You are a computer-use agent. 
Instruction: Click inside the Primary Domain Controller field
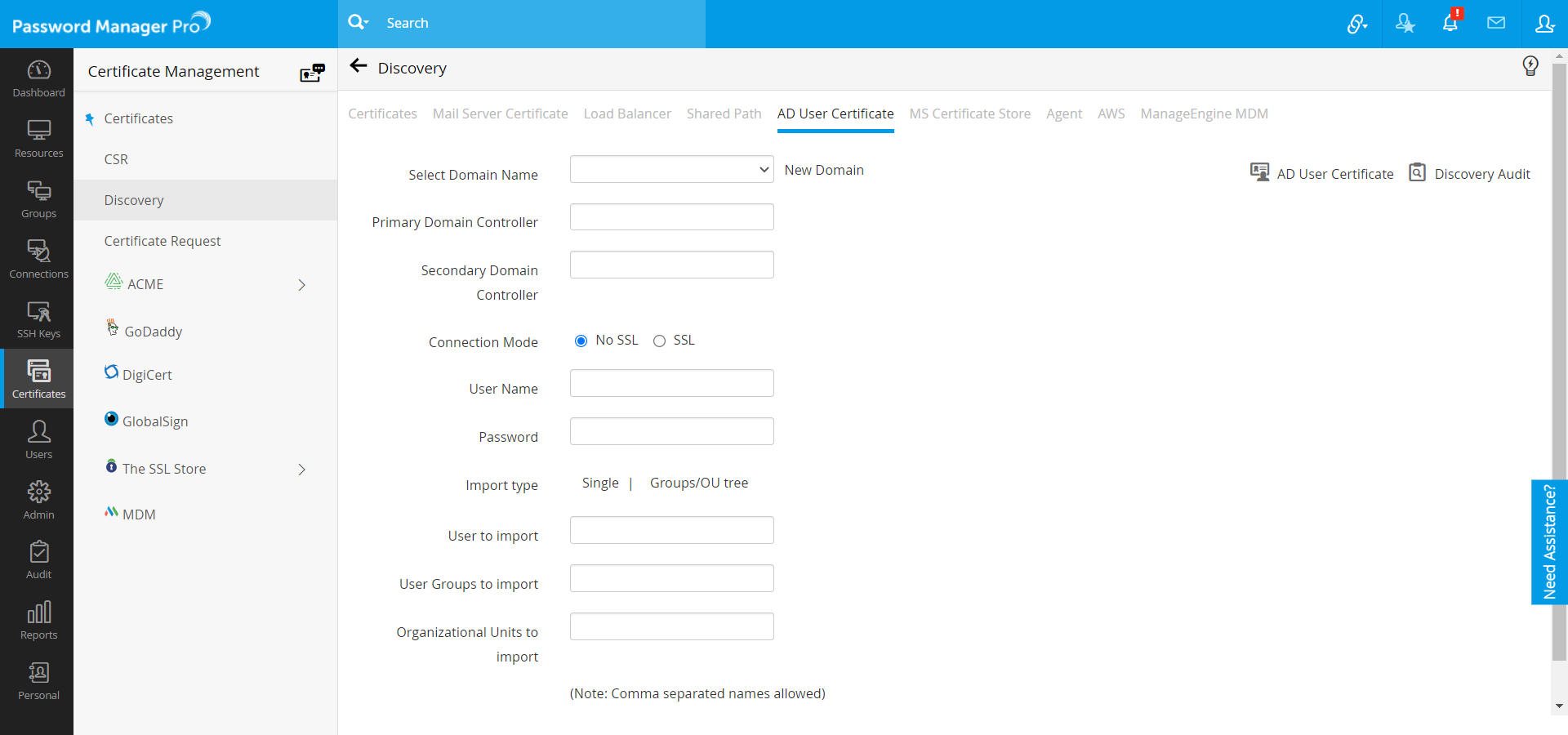(671, 216)
